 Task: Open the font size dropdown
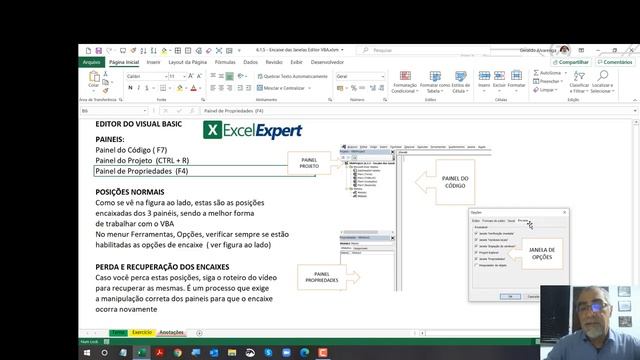click(x=184, y=76)
